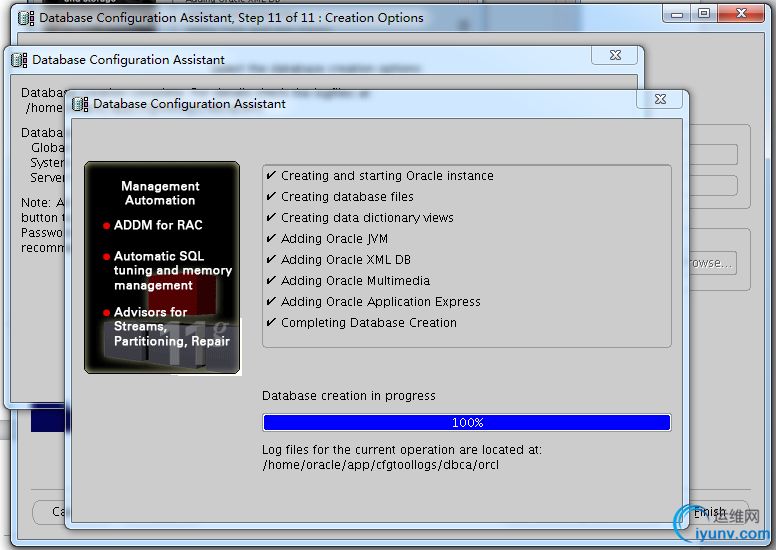Click 'Creating and starting Oracle instance' step
Image resolution: width=776 pixels, height=550 pixels.
[387, 176]
